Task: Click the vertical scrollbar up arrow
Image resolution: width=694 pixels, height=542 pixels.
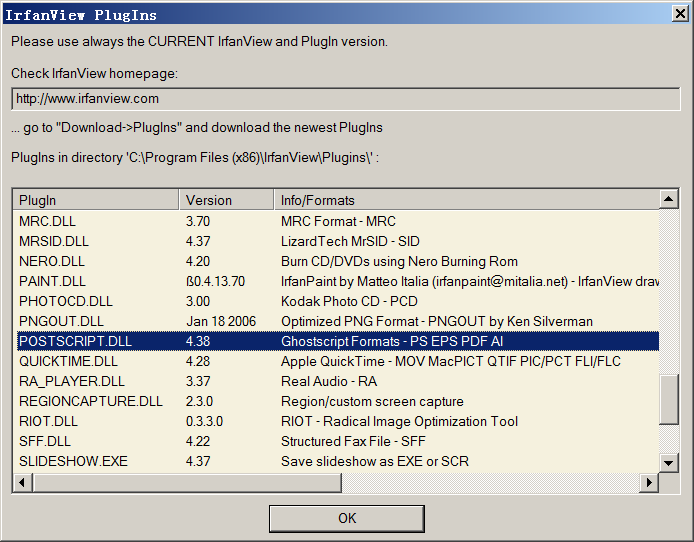Action: [668, 199]
